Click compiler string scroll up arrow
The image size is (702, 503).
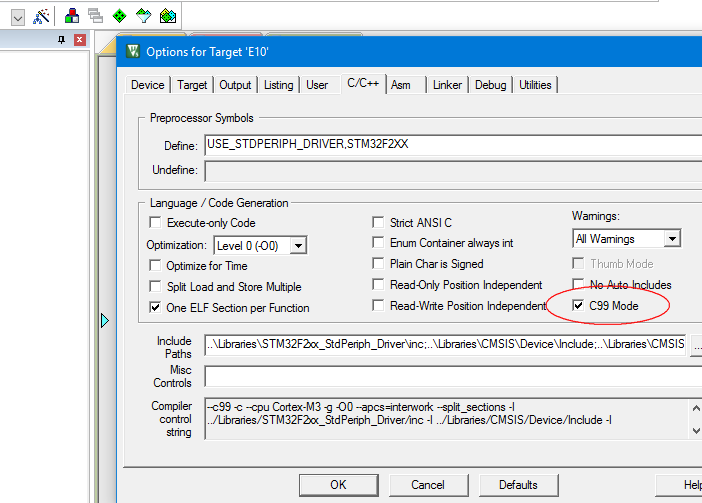click(696, 408)
